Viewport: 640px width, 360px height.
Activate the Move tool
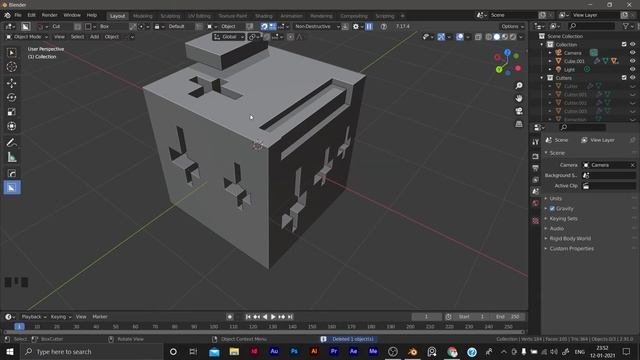11,83
